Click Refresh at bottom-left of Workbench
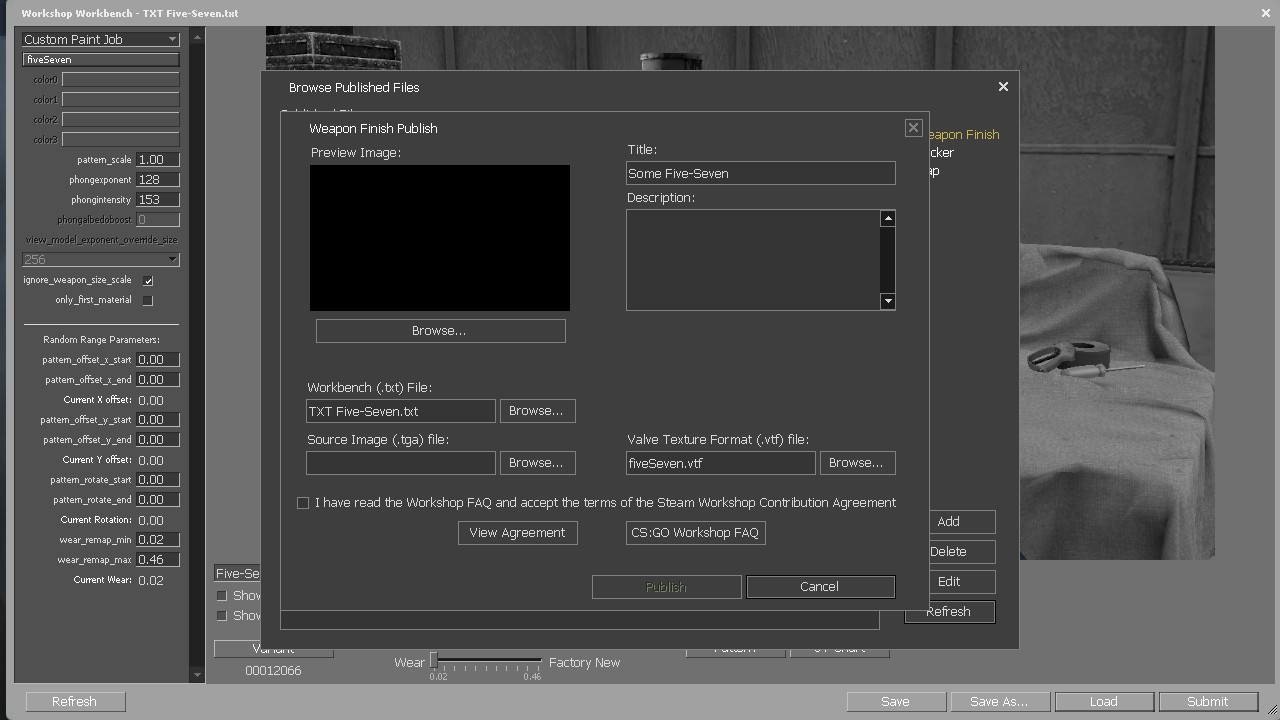Image resolution: width=1280 pixels, height=720 pixels. click(75, 702)
